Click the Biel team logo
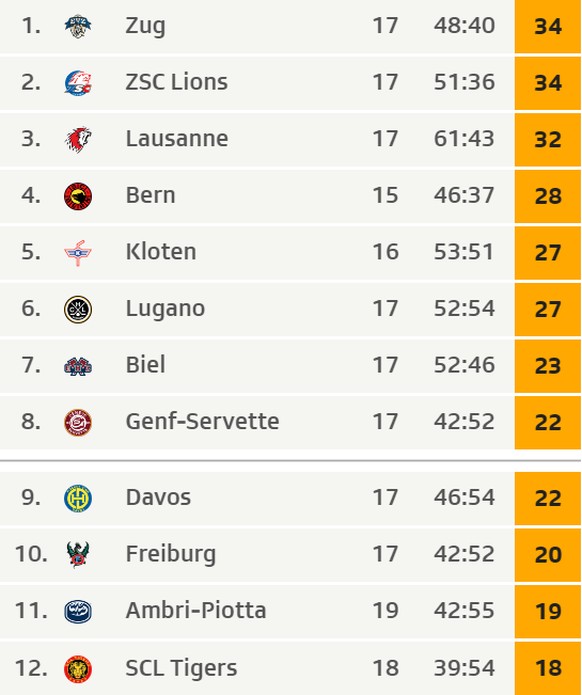The image size is (582, 695). (78, 366)
